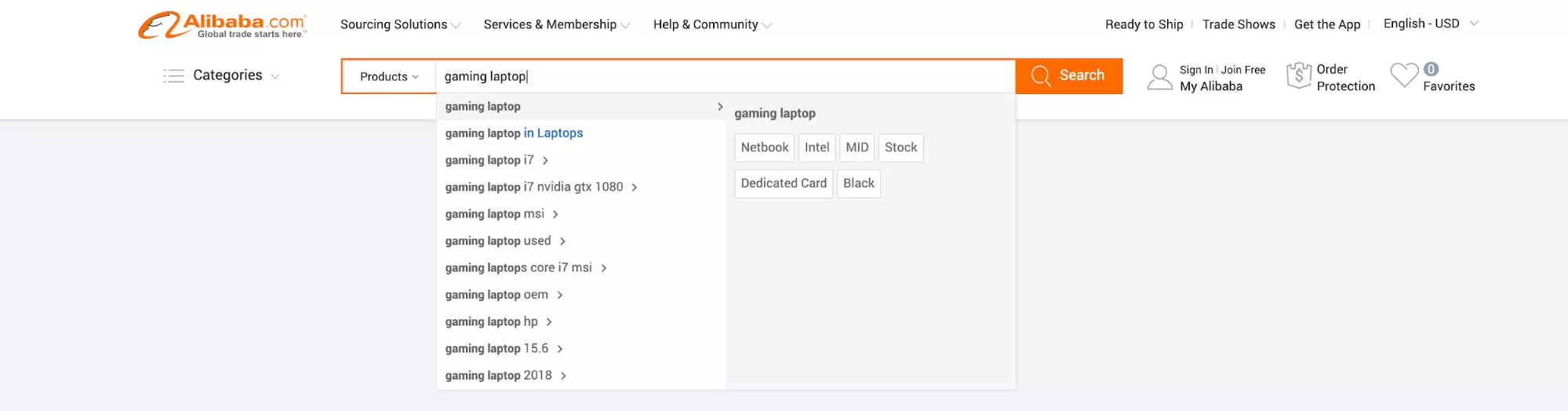The image size is (1568, 411).
Task: Expand the Categories dropdown arrow
Action: (275, 77)
